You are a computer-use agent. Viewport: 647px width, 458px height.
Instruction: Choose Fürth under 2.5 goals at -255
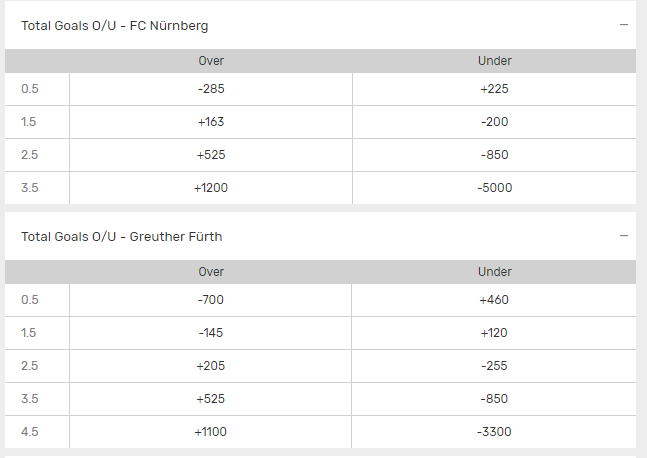coord(494,366)
